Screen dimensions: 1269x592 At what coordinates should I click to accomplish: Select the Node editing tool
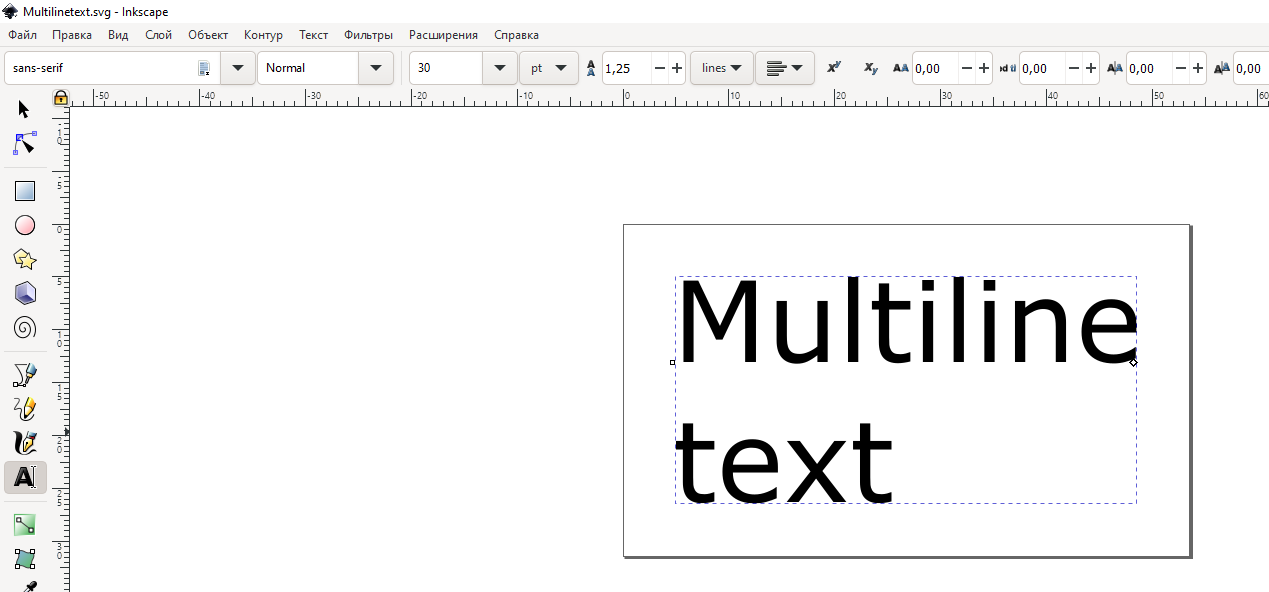tap(25, 143)
